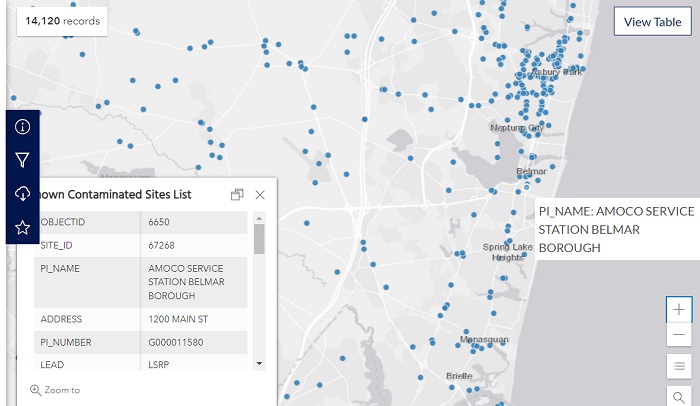This screenshot has width=700, height=406.
Task: Click the PI_NAME AMOCO map tooltip
Action: [x=615, y=229]
